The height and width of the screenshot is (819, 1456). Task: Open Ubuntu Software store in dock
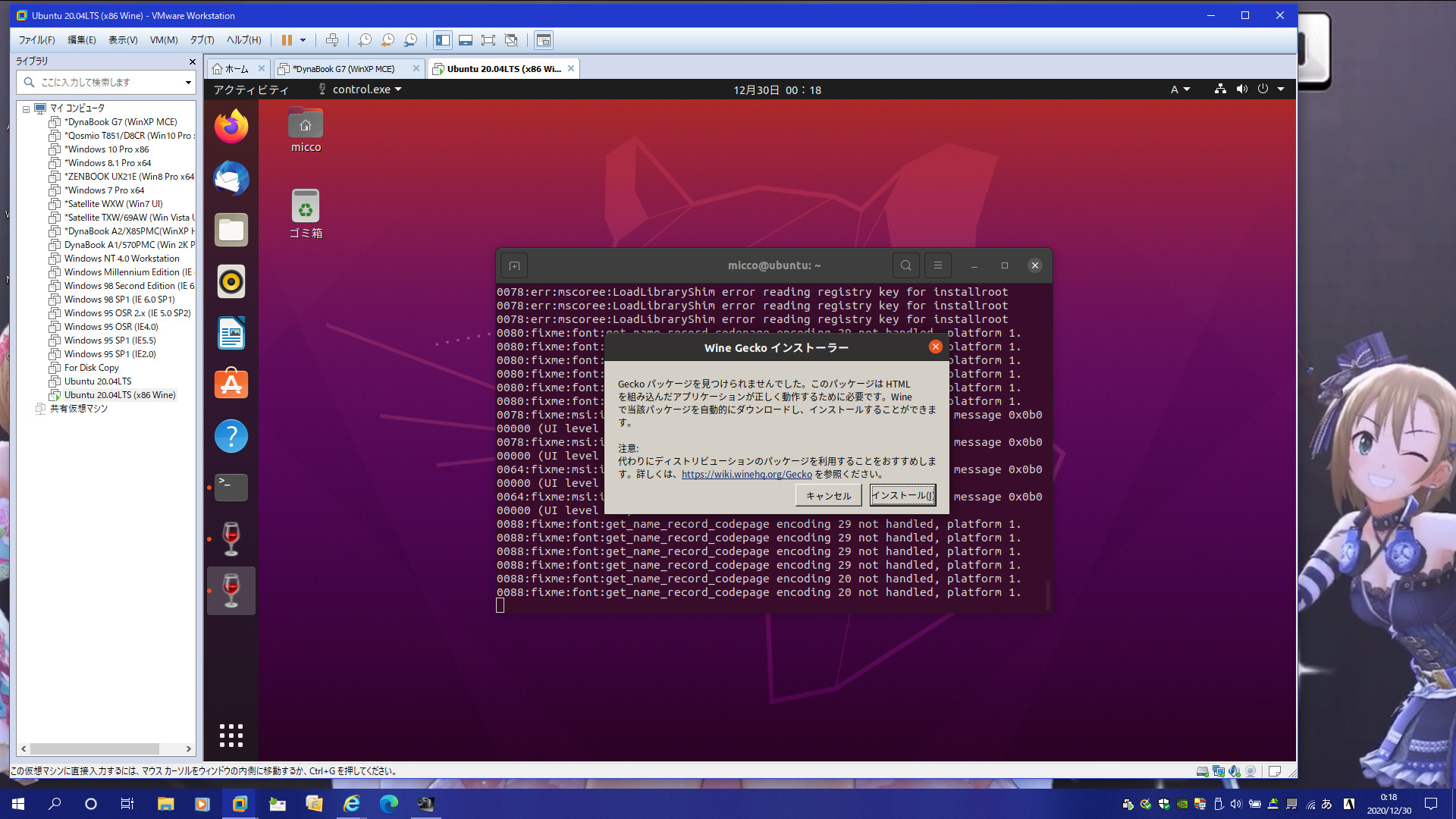click(231, 384)
